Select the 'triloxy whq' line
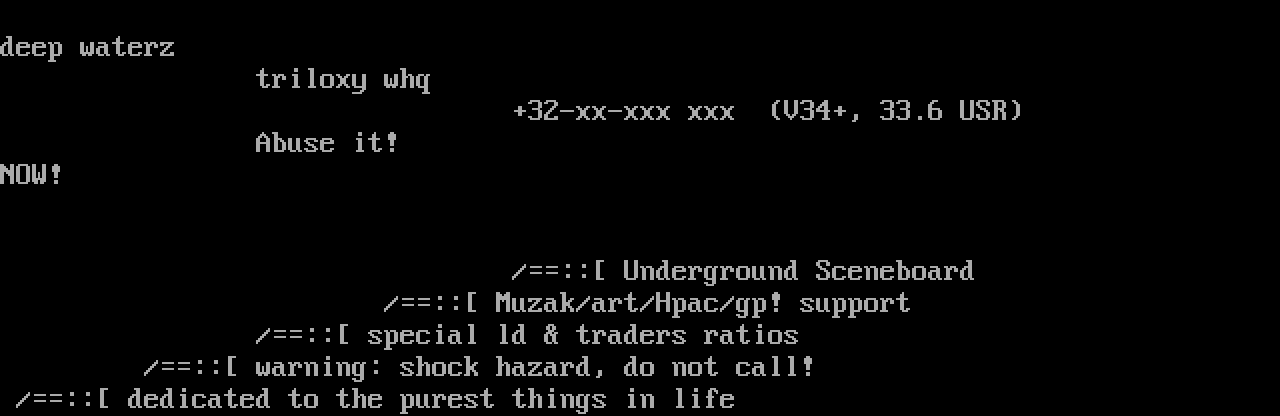1280x416 pixels. click(343, 79)
